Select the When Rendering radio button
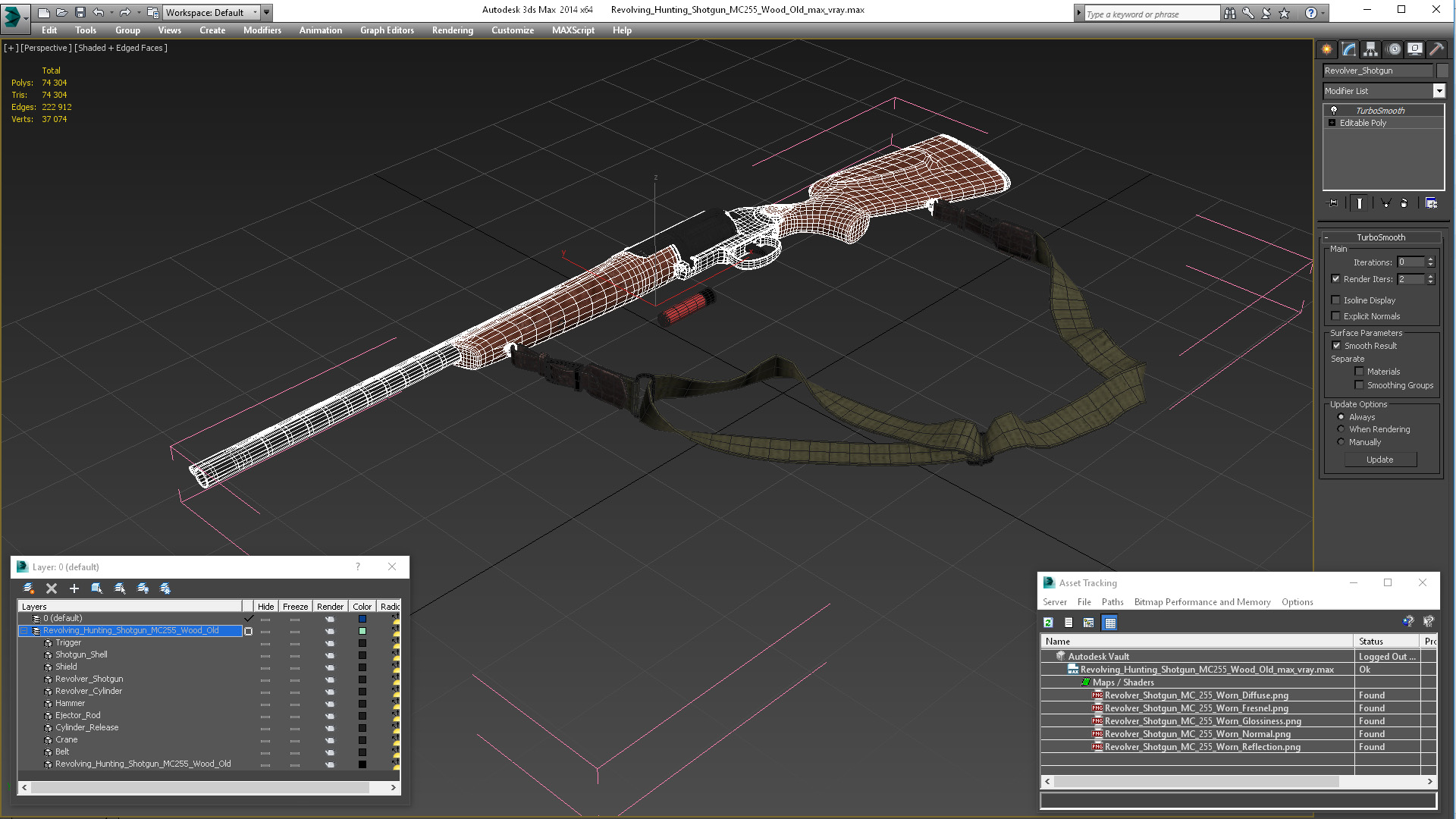This screenshot has height=819, width=1456. 1341,429
